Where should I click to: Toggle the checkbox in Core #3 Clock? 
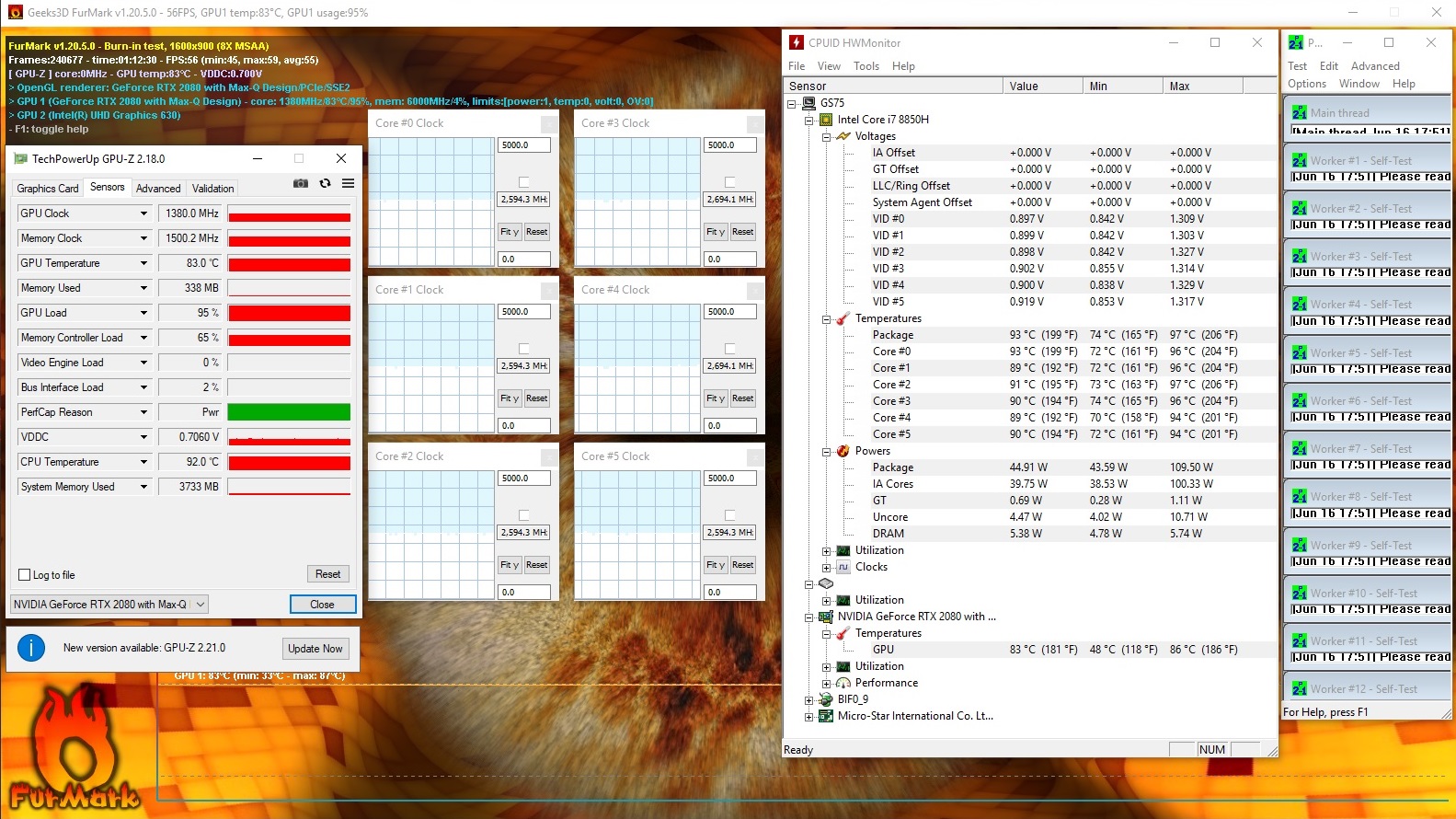729,182
